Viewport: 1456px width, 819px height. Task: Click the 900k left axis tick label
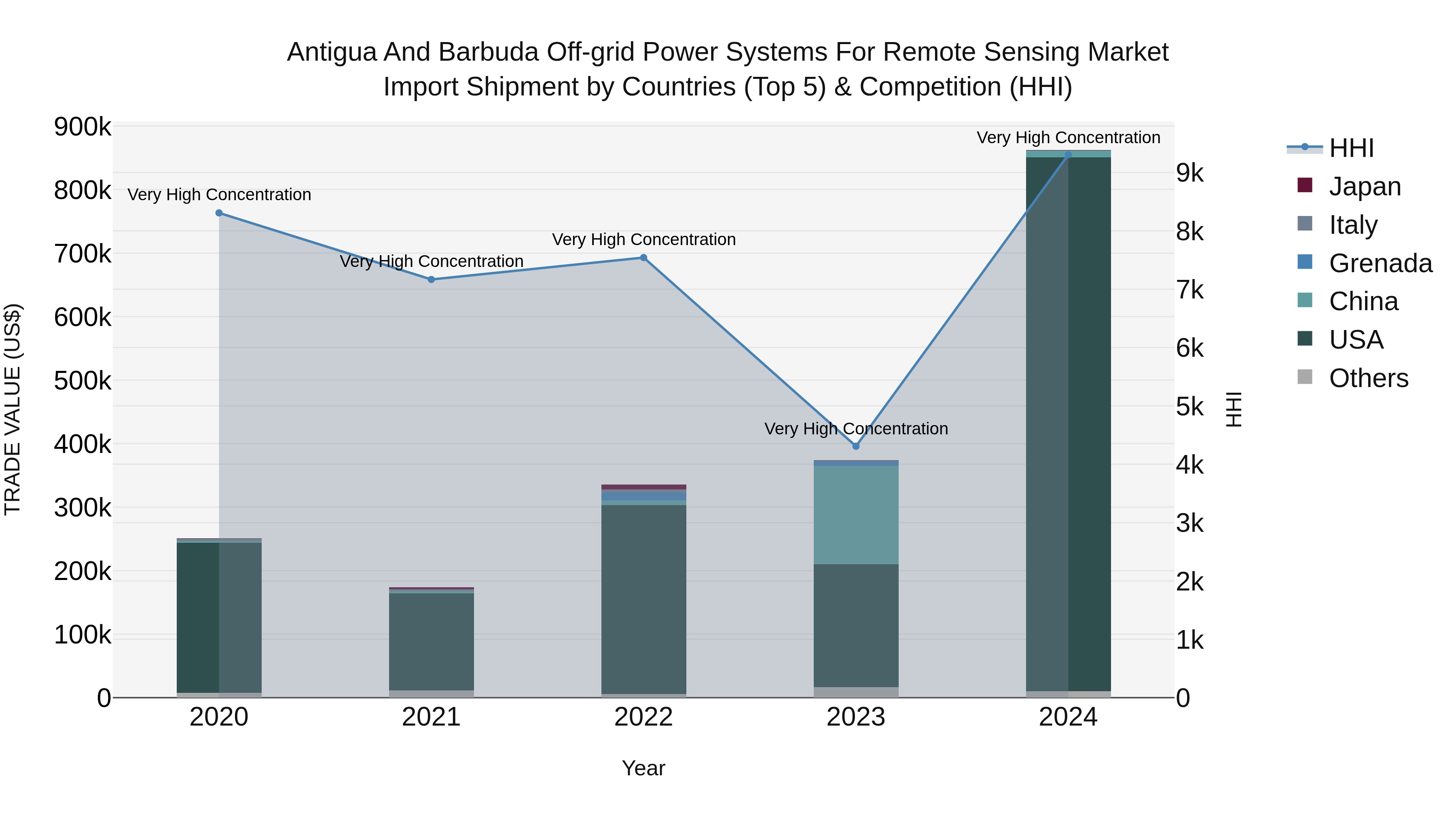tap(83, 127)
